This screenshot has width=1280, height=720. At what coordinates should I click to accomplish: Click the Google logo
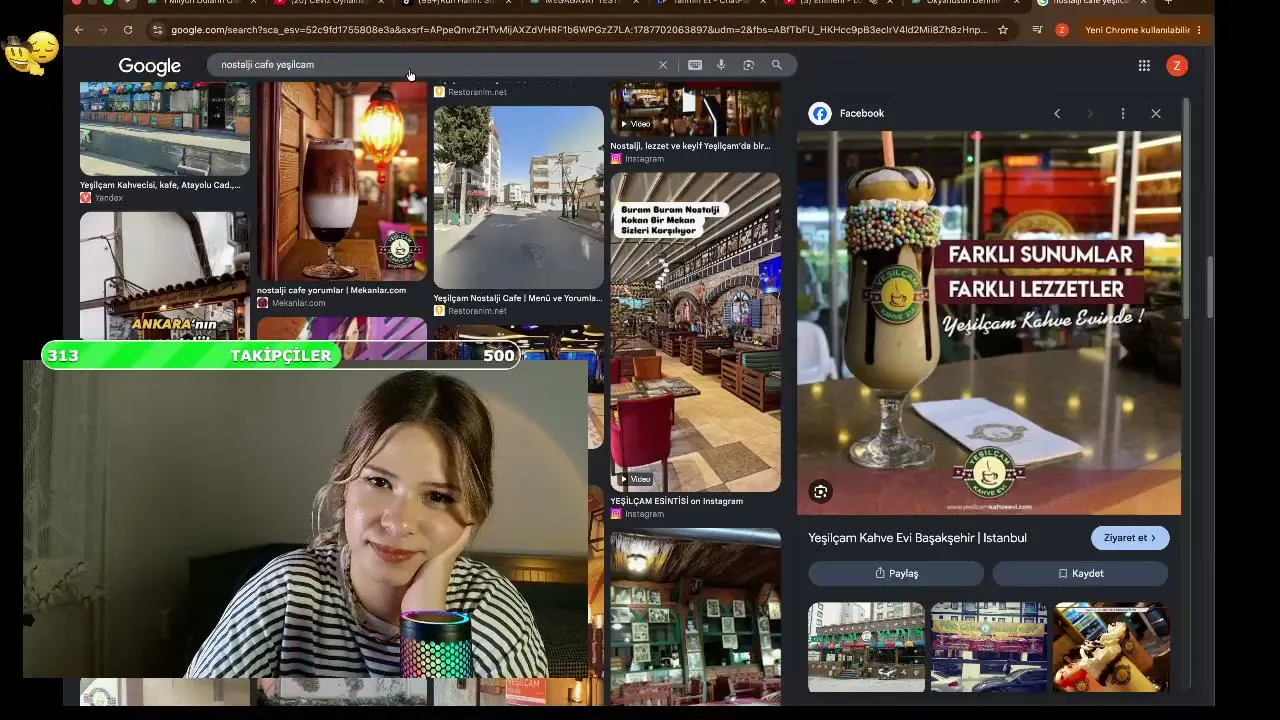[x=149, y=66]
